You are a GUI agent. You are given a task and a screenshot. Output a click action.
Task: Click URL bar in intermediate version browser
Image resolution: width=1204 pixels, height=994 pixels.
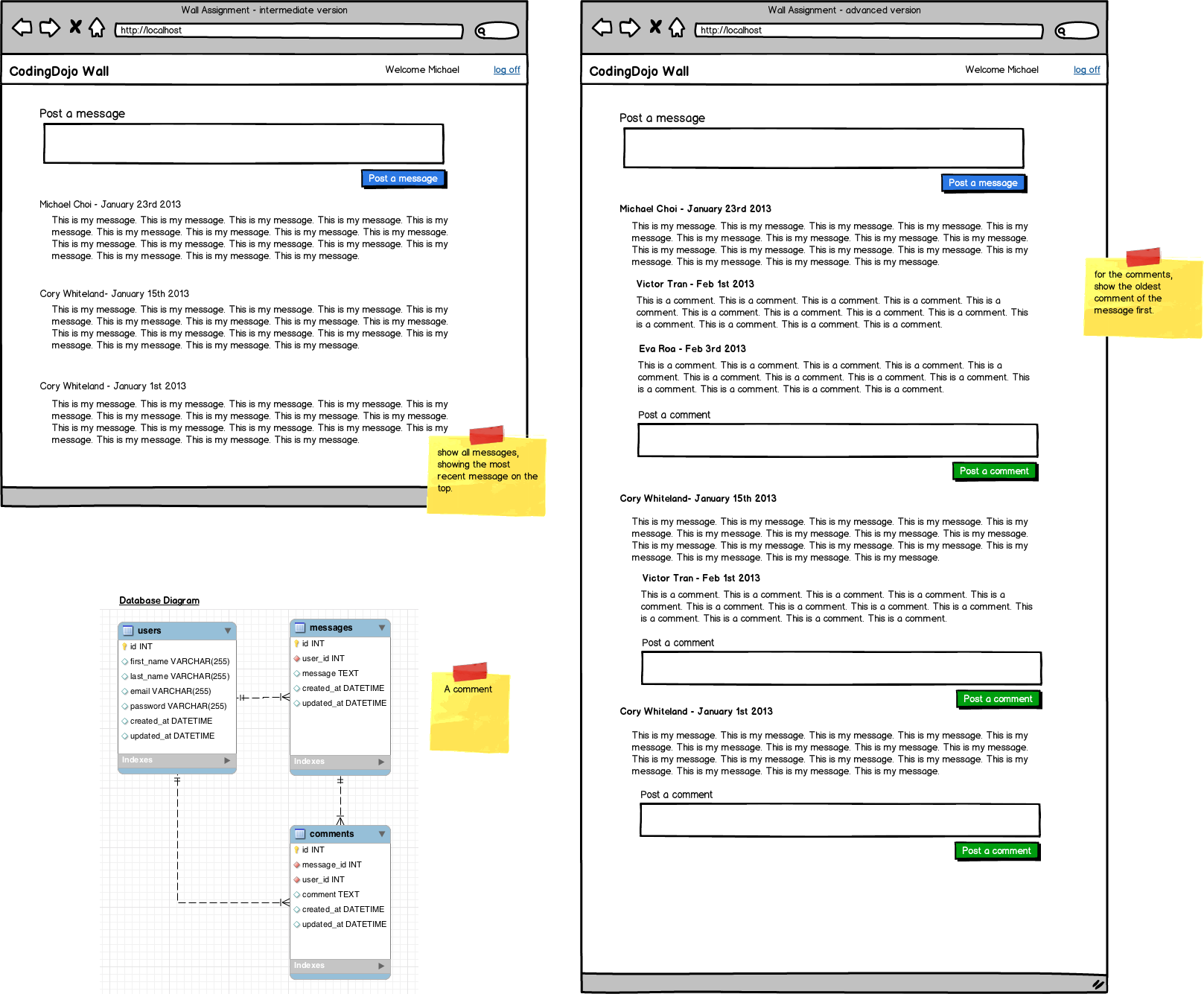point(289,31)
